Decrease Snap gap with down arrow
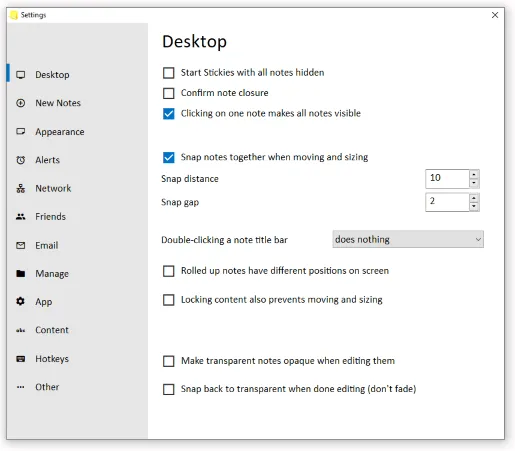 pyautogui.click(x=474, y=207)
